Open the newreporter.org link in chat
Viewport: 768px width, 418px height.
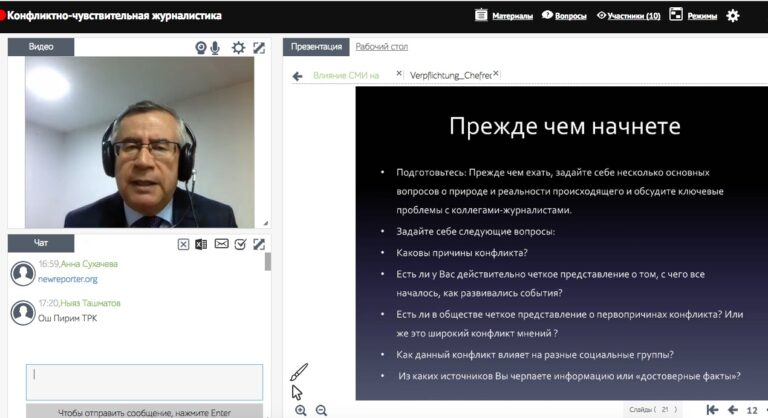coord(68,279)
